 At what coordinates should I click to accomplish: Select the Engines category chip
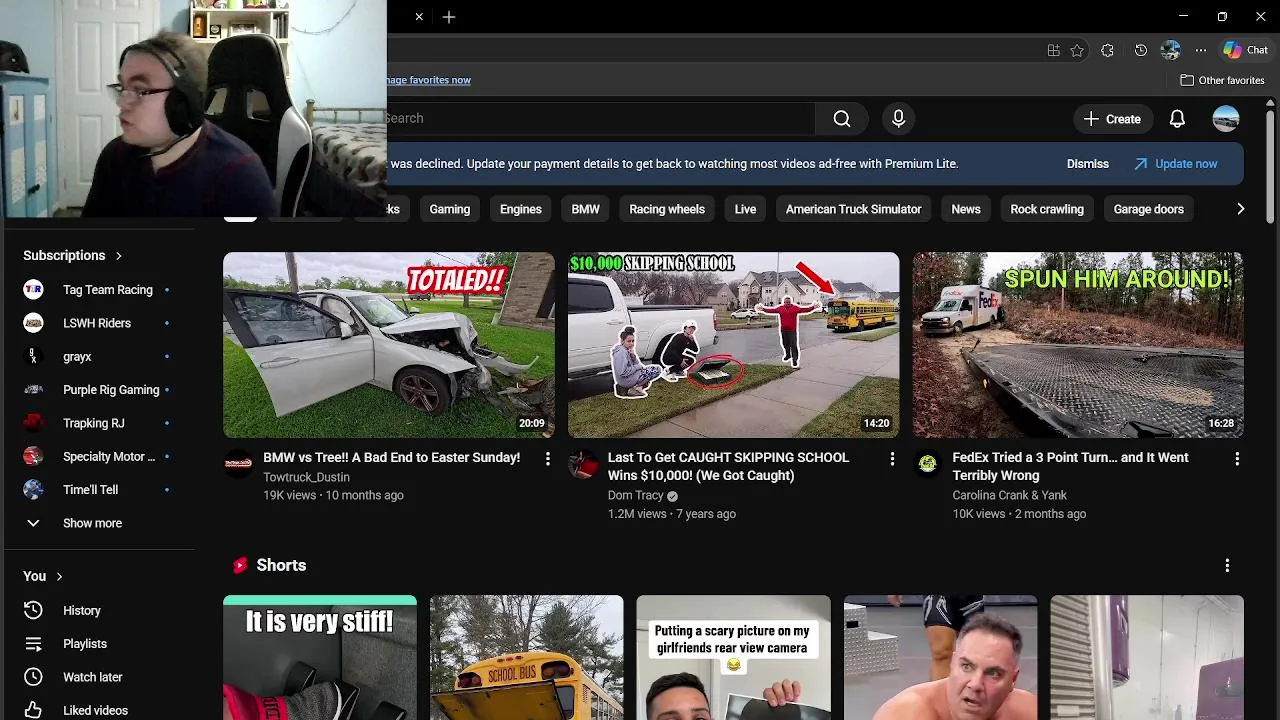point(521,209)
